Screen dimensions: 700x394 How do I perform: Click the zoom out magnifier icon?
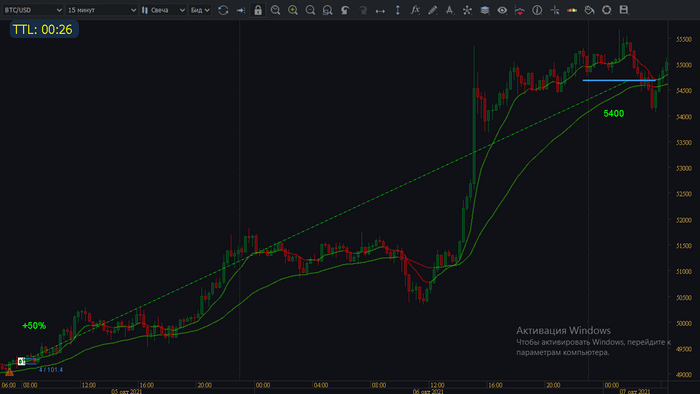point(310,10)
